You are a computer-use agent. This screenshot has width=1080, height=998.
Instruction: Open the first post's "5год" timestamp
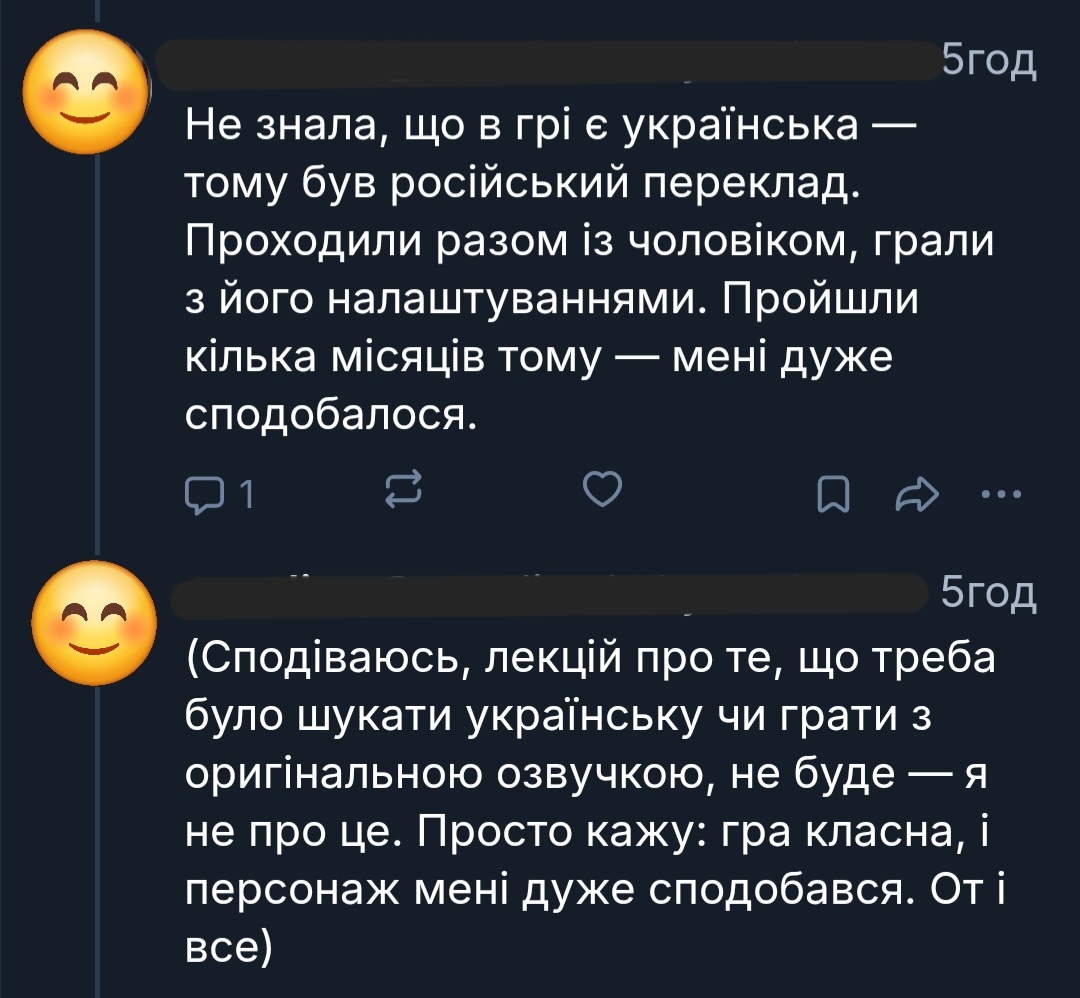point(989,62)
